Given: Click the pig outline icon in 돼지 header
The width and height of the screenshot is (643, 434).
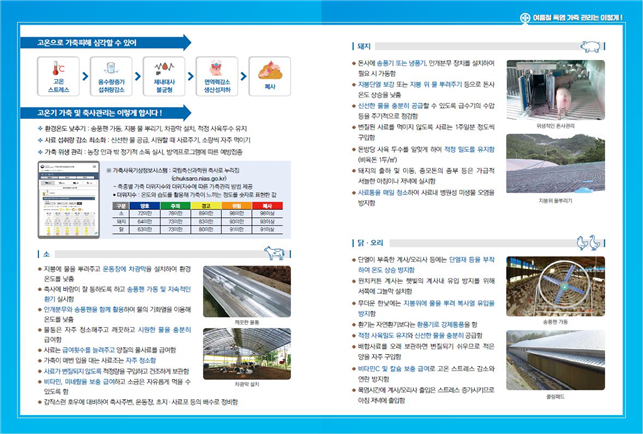Looking at the screenshot, I should click(591, 46).
